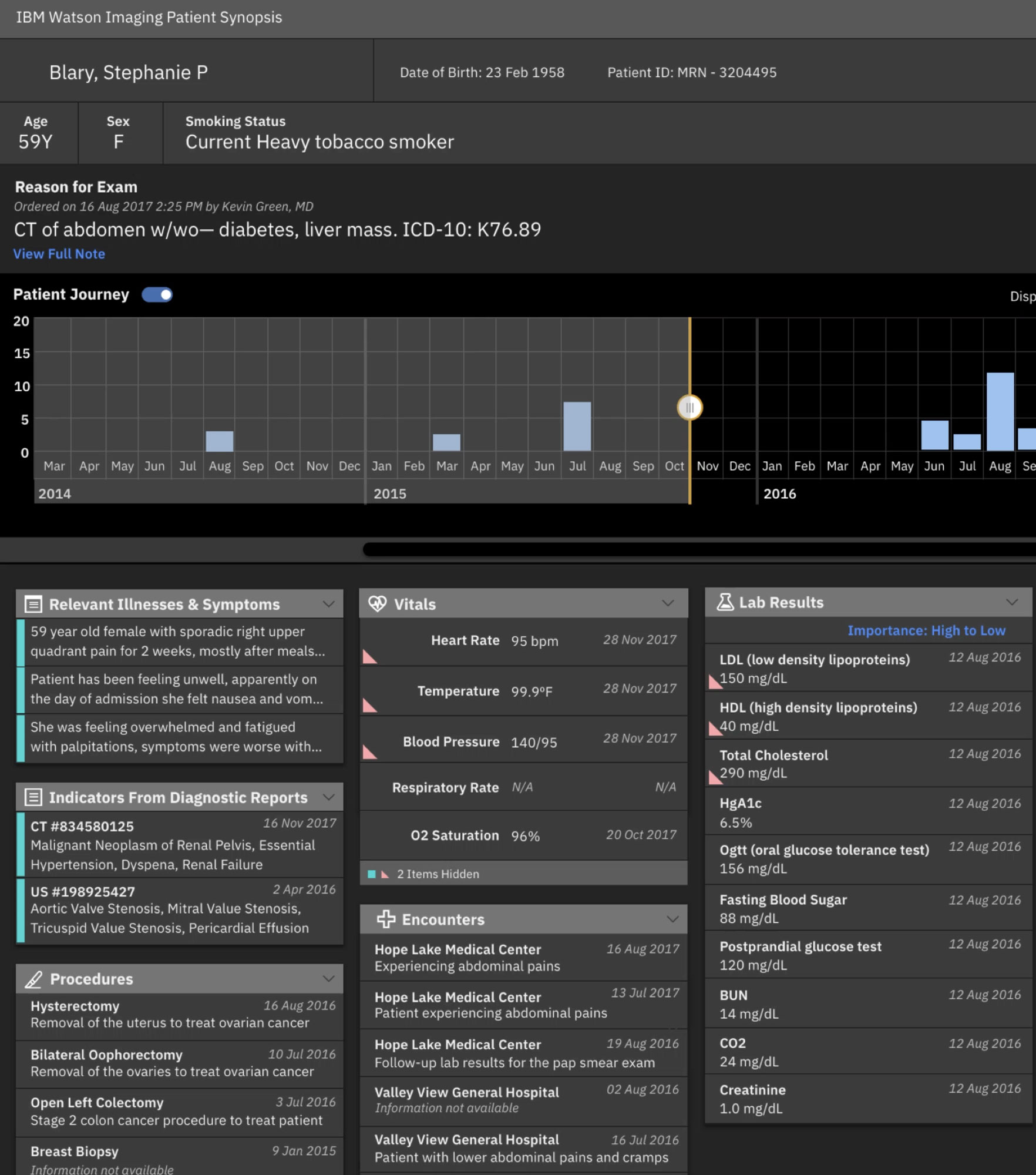
Task: Click the LDL abnormal flag triangle
Action: 715,681
